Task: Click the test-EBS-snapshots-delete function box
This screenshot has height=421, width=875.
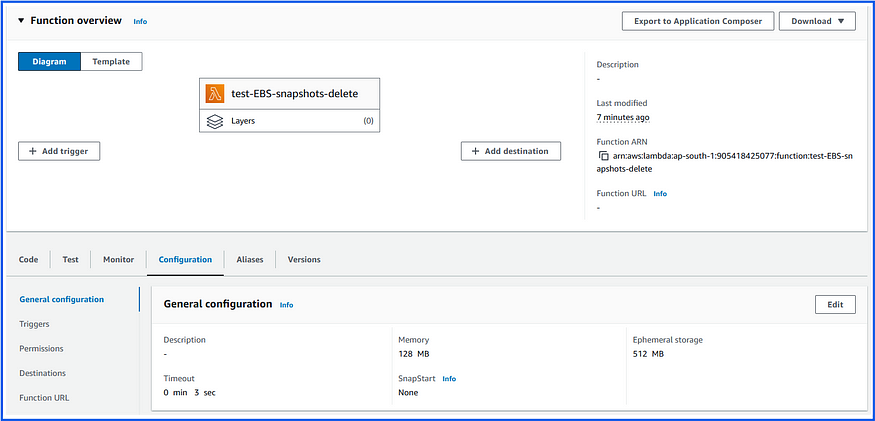Action: tap(290, 94)
